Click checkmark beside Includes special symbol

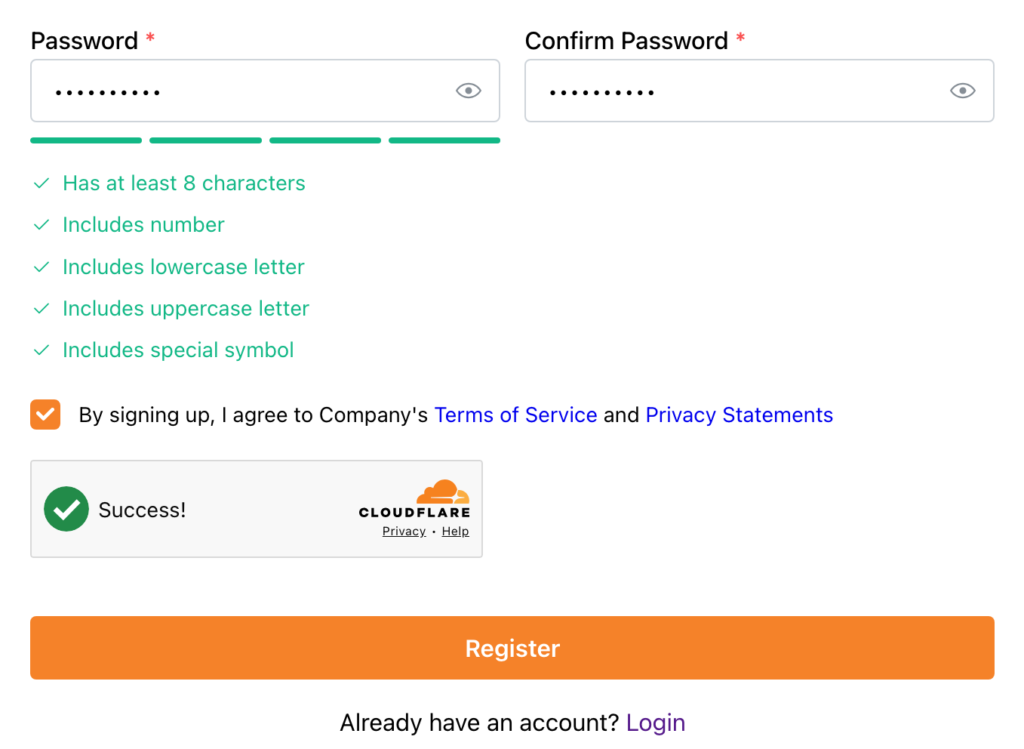coord(41,350)
